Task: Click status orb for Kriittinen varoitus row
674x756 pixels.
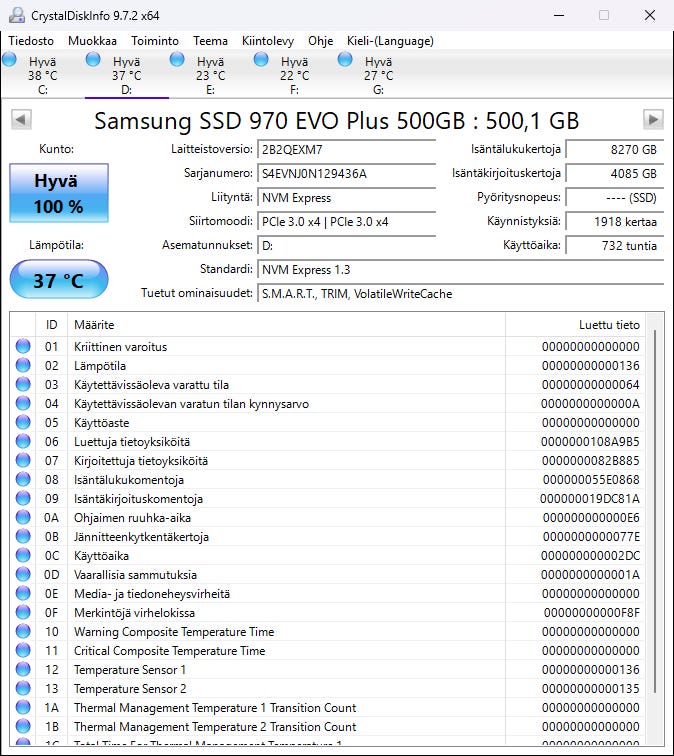Action: [23, 347]
